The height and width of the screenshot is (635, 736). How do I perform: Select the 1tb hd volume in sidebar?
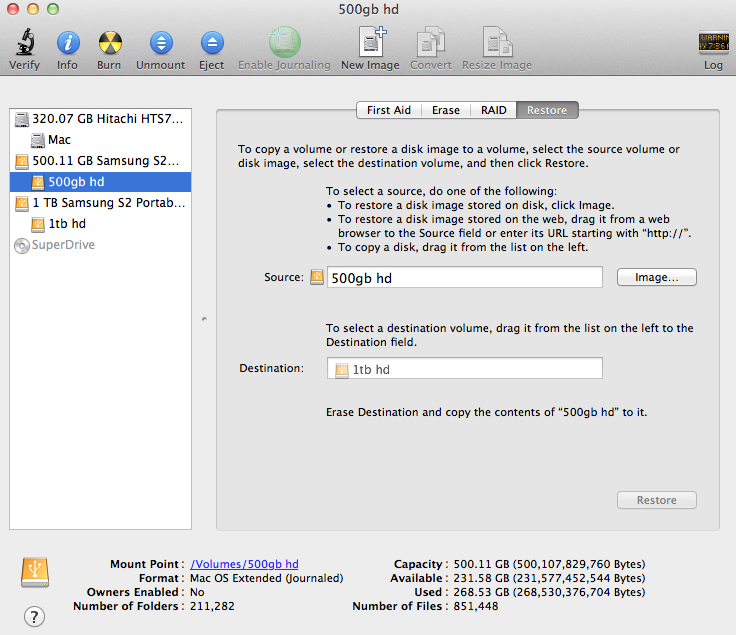pos(100,224)
